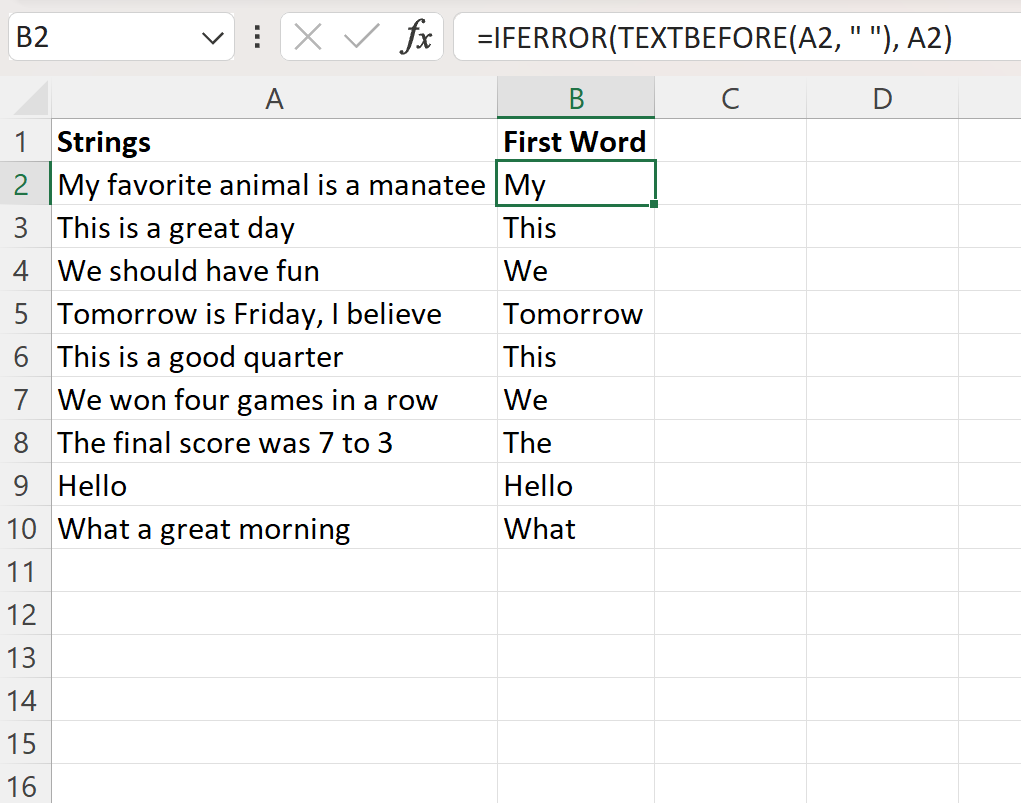Select column D header
This screenshot has width=1021, height=803.
[x=881, y=98]
